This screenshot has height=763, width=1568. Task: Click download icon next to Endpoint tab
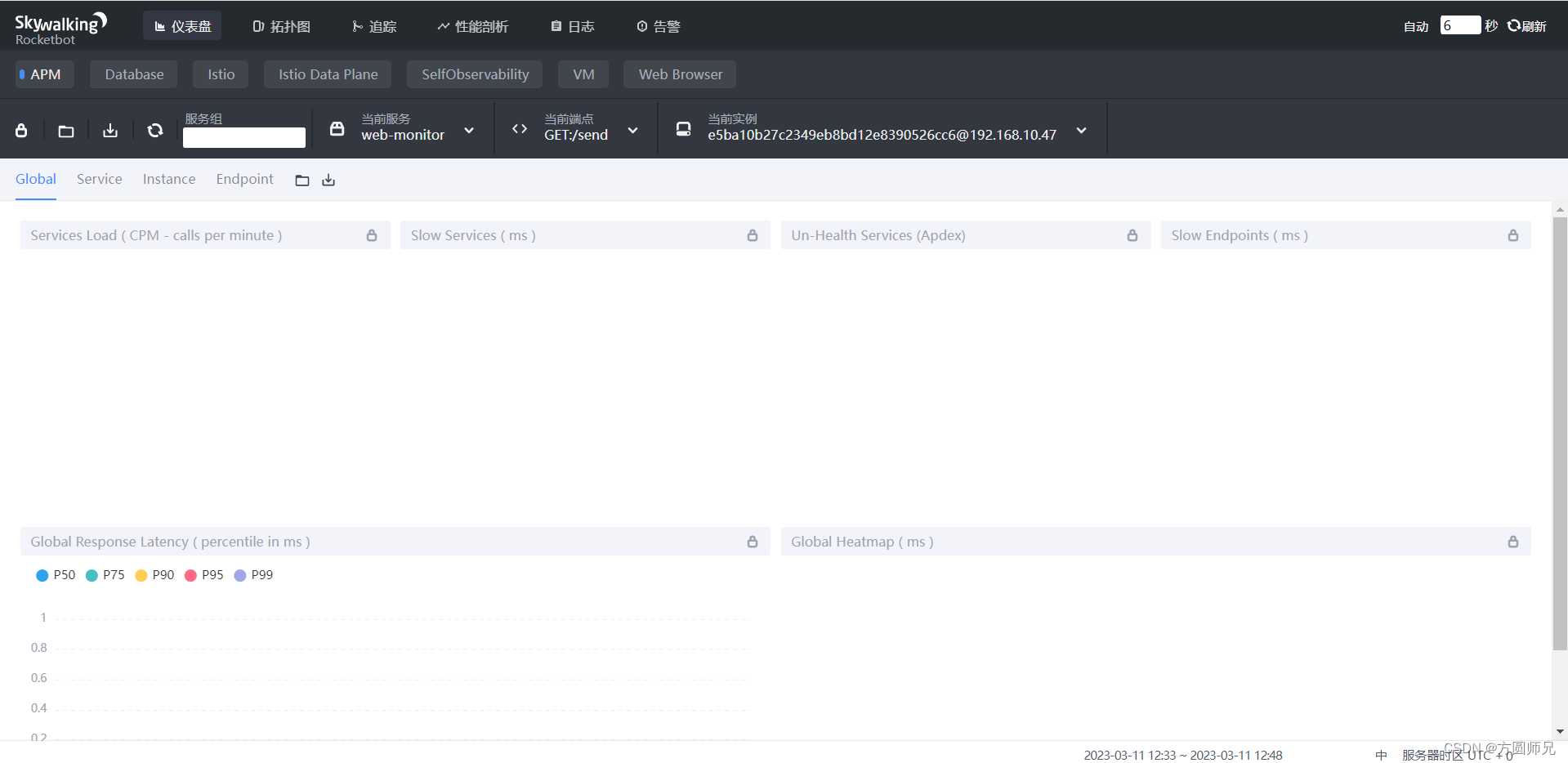(x=328, y=181)
